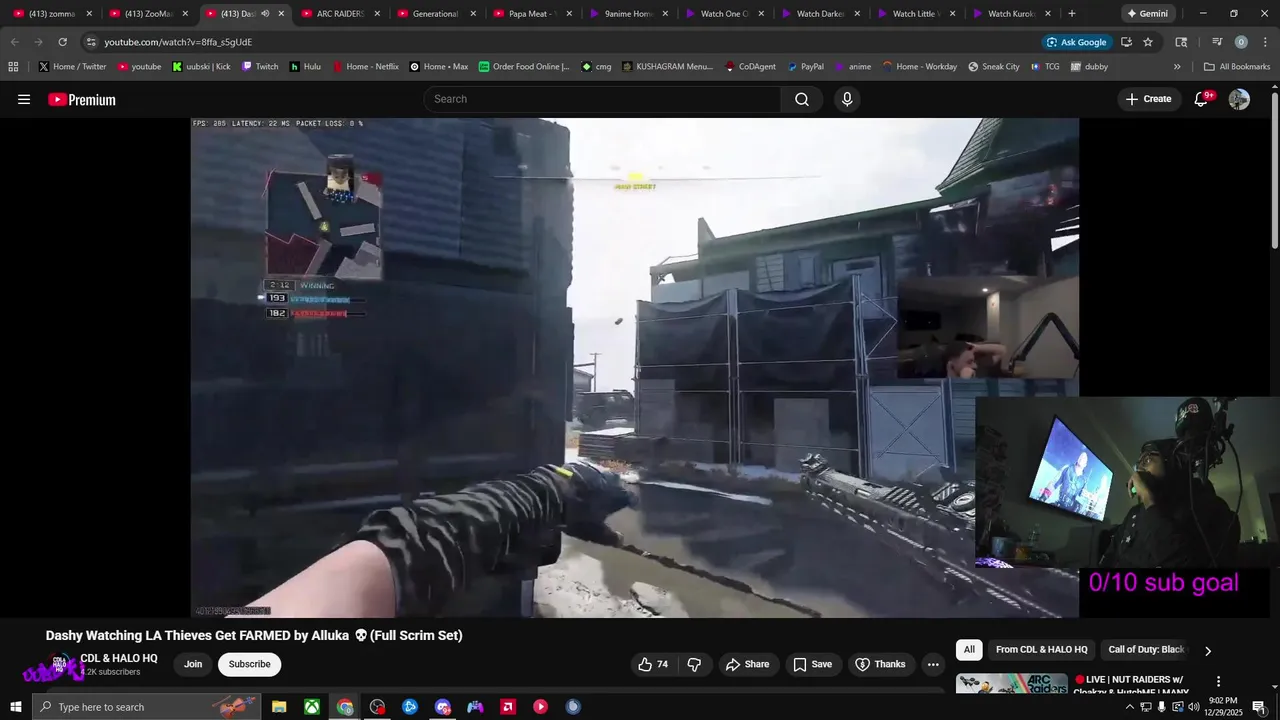Open LIVE NUT RAIDERS recommended video thumbnail
Image resolution: width=1280 pixels, height=720 pixels.
pyautogui.click(x=1012, y=684)
